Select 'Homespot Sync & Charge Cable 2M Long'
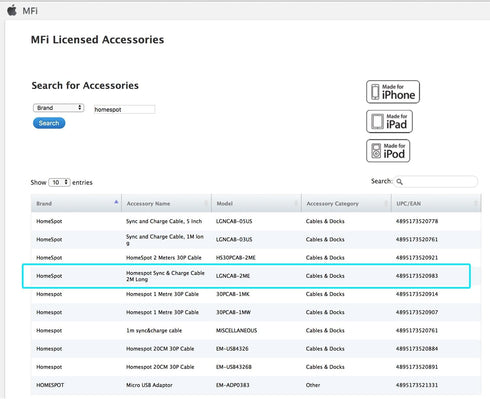 coord(165,276)
